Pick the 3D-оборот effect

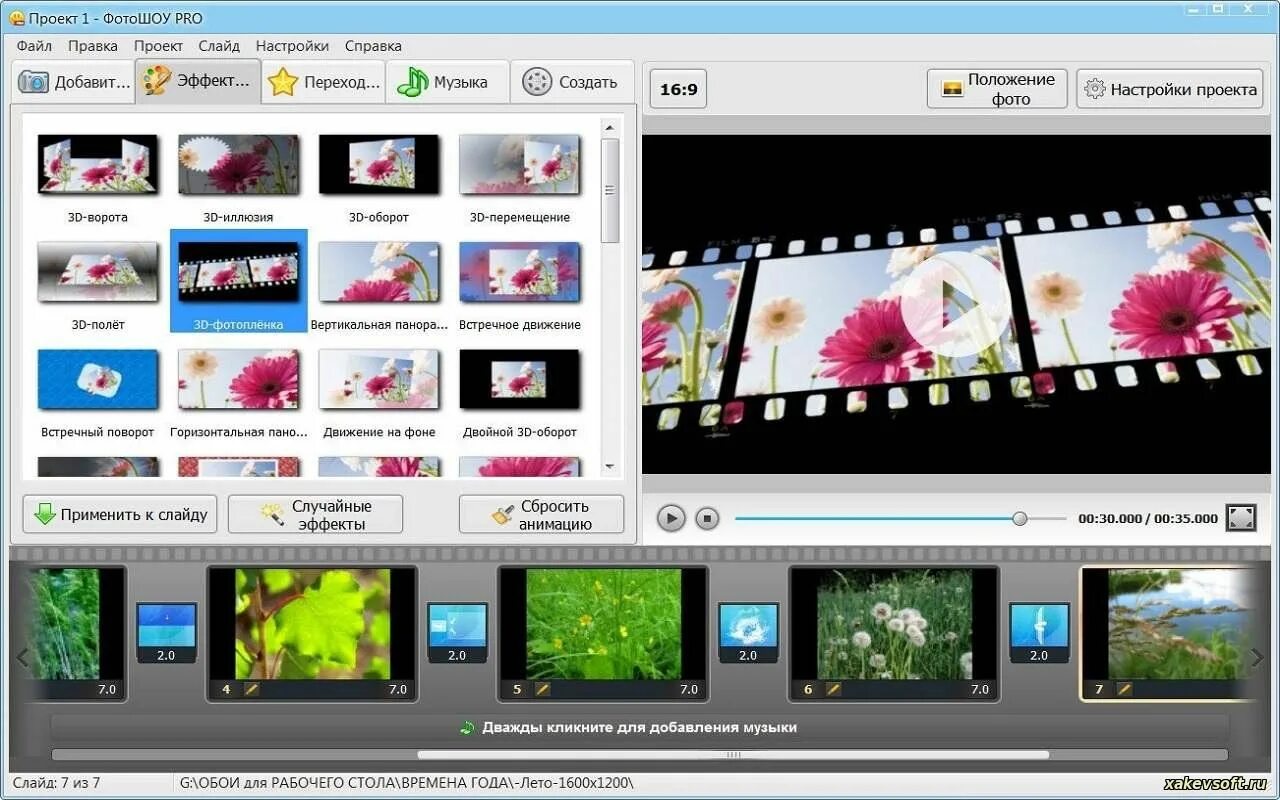[379, 165]
